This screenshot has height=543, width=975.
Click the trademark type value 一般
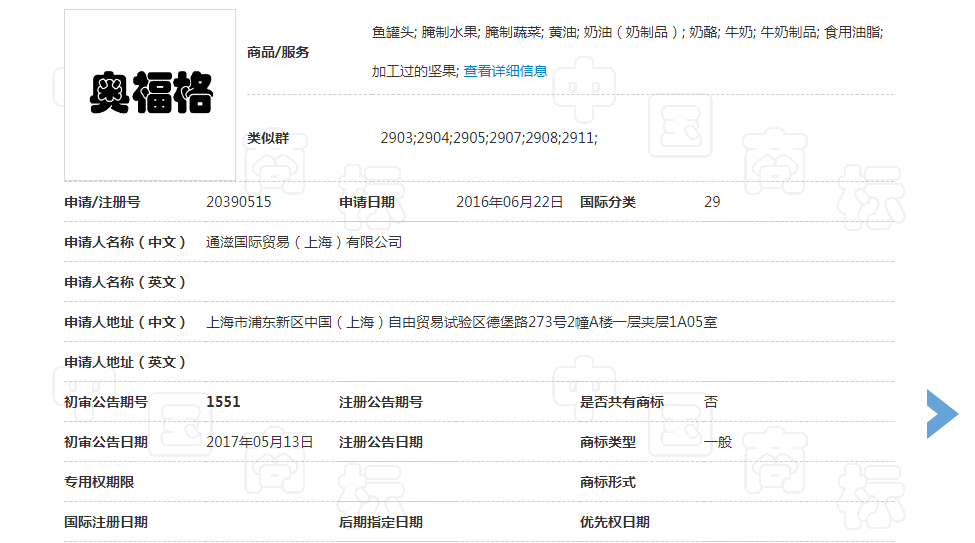pos(718,442)
